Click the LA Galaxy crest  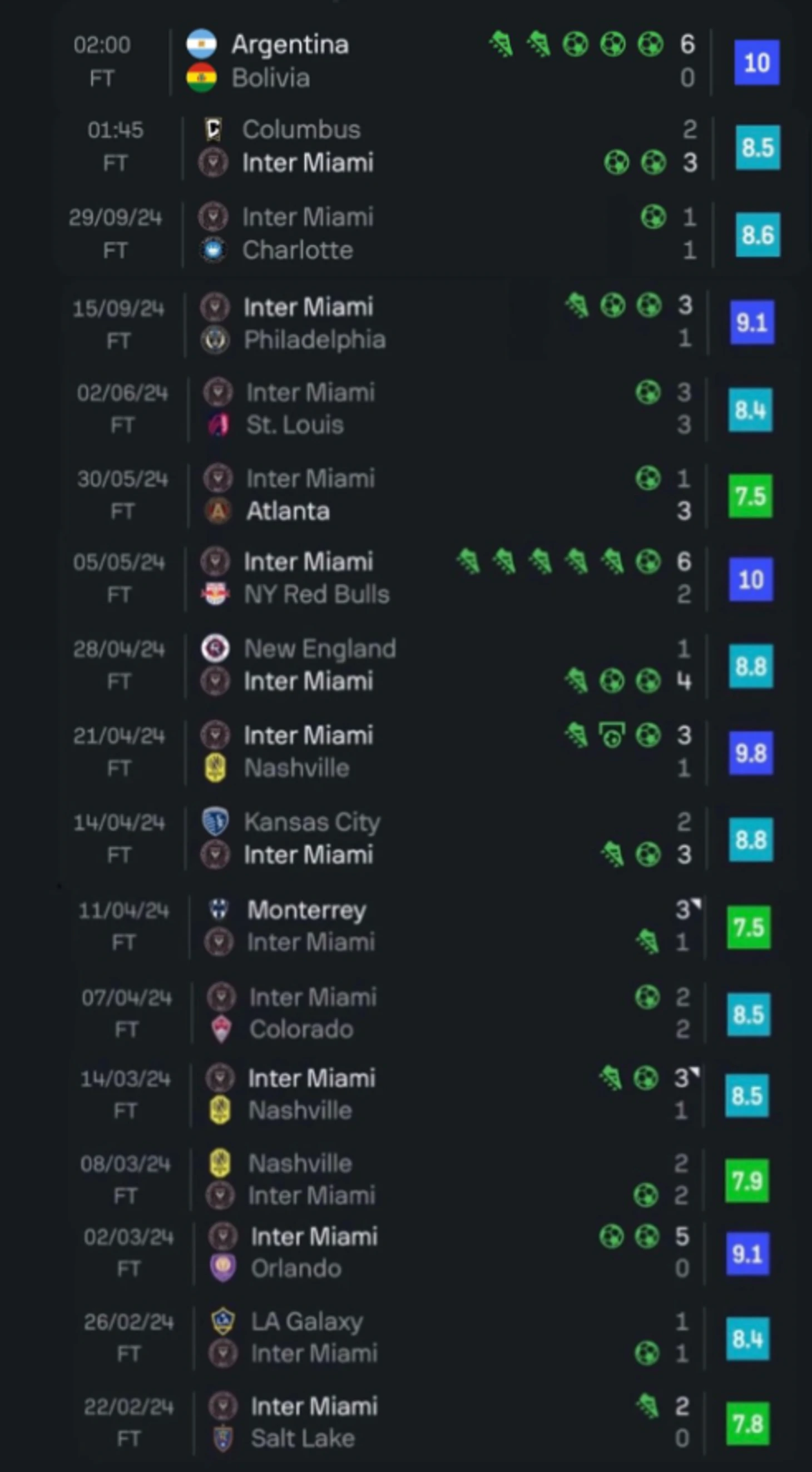coord(222,1321)
